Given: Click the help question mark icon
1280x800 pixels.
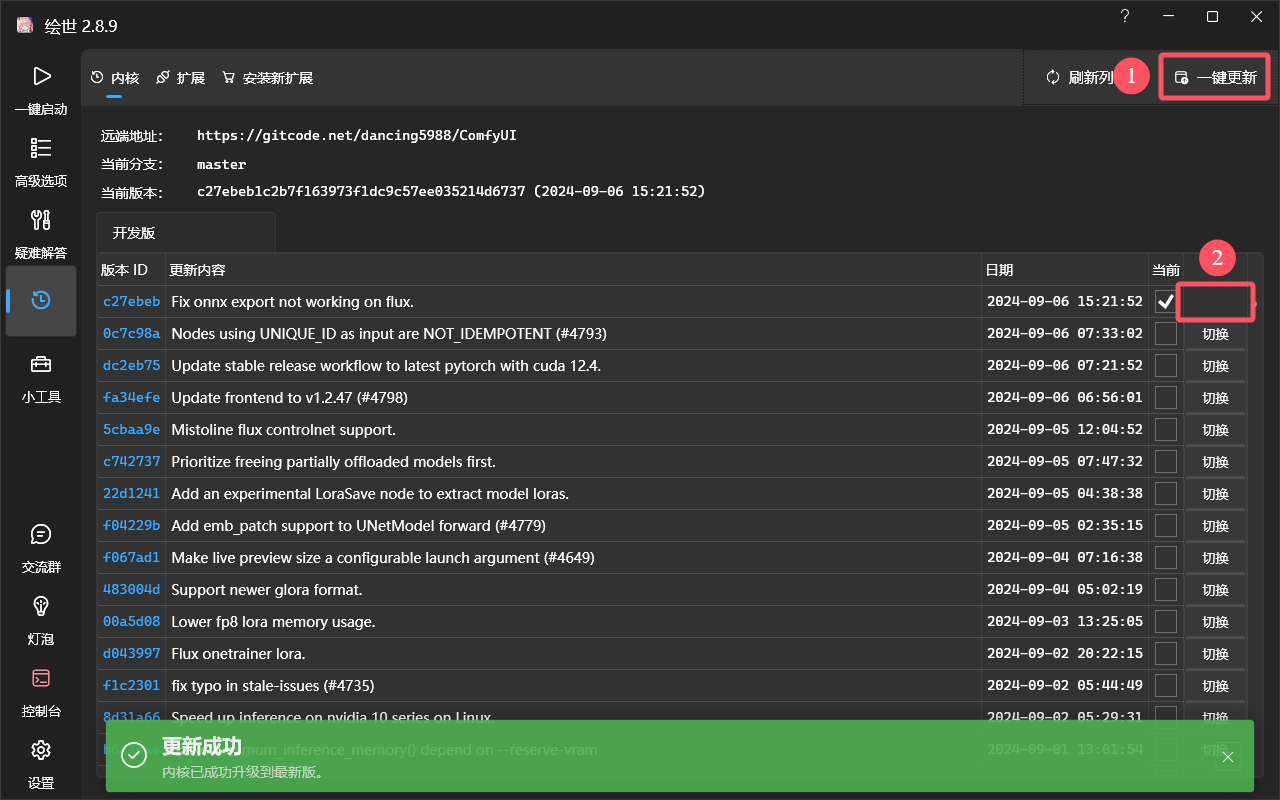Looking at the screenshot, I should 1125,16.
